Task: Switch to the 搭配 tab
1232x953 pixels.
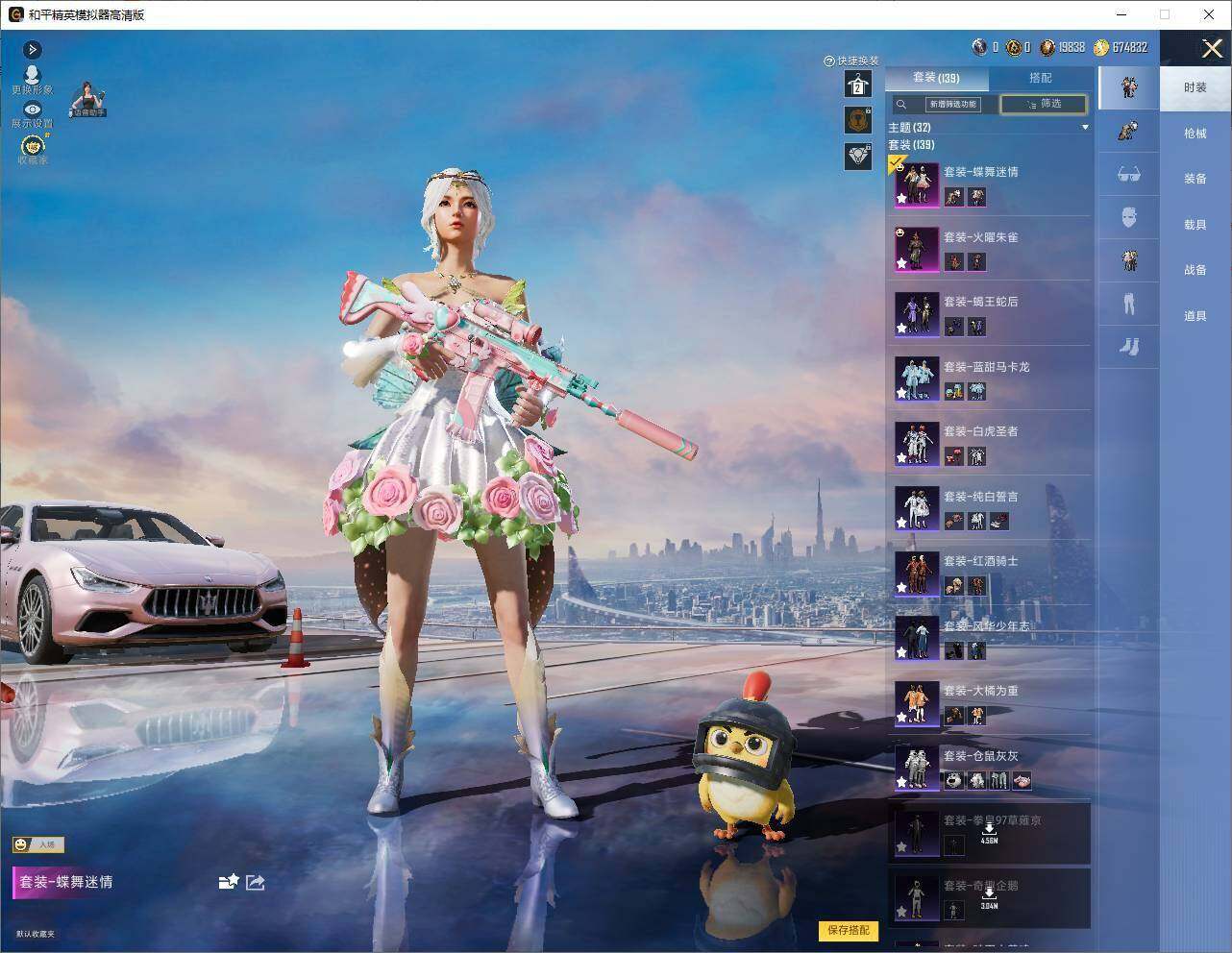Action: (x=1041, y=78)
